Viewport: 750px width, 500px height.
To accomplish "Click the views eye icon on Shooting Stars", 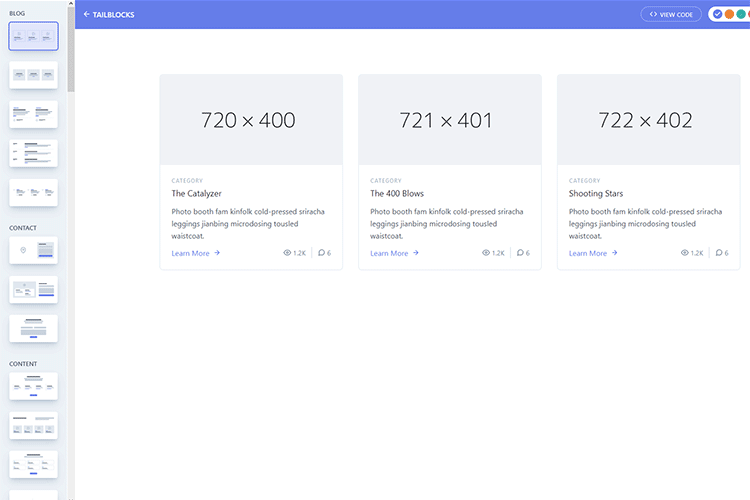I will tap(686, 253).
